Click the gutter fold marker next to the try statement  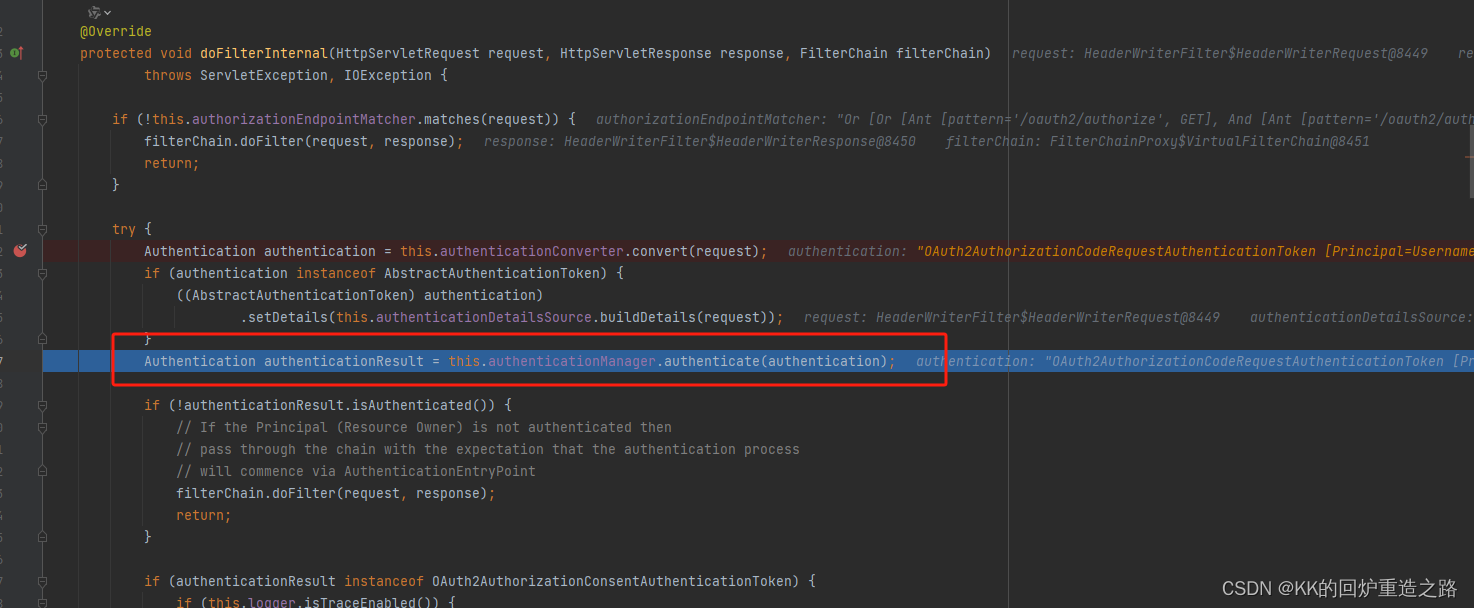pyautogui.click(x=42, y=228)
